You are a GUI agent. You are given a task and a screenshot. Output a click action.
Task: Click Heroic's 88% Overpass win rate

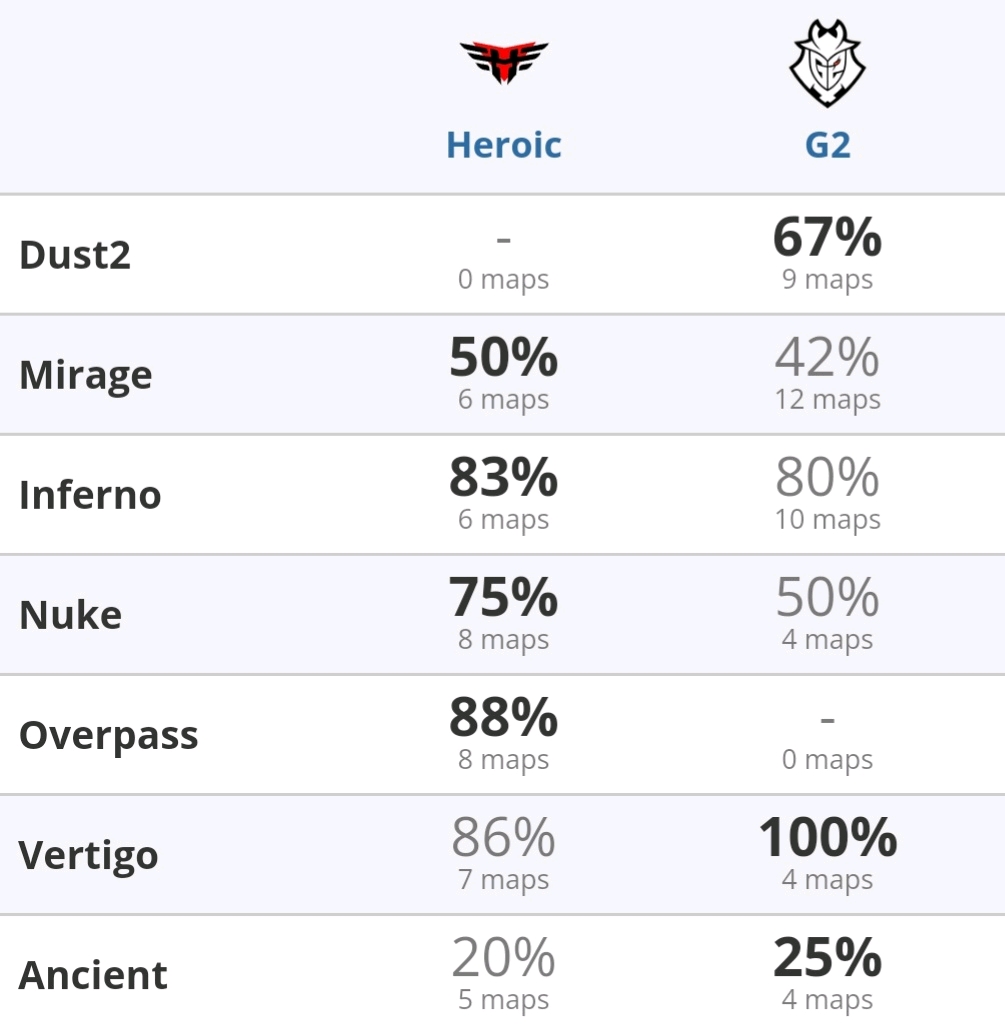(x=504, y=717)
